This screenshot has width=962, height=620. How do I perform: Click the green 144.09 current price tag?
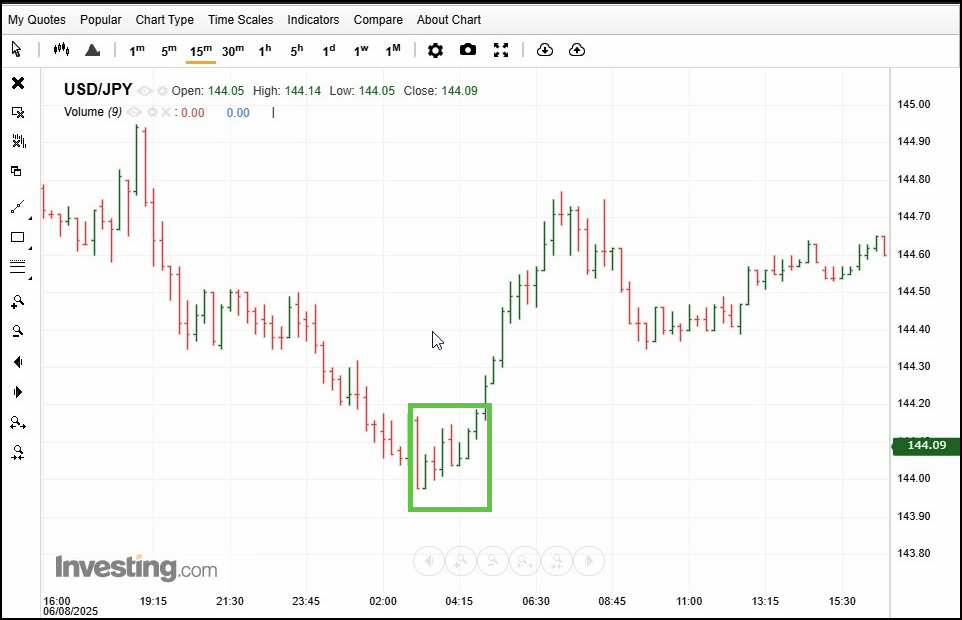926,445
